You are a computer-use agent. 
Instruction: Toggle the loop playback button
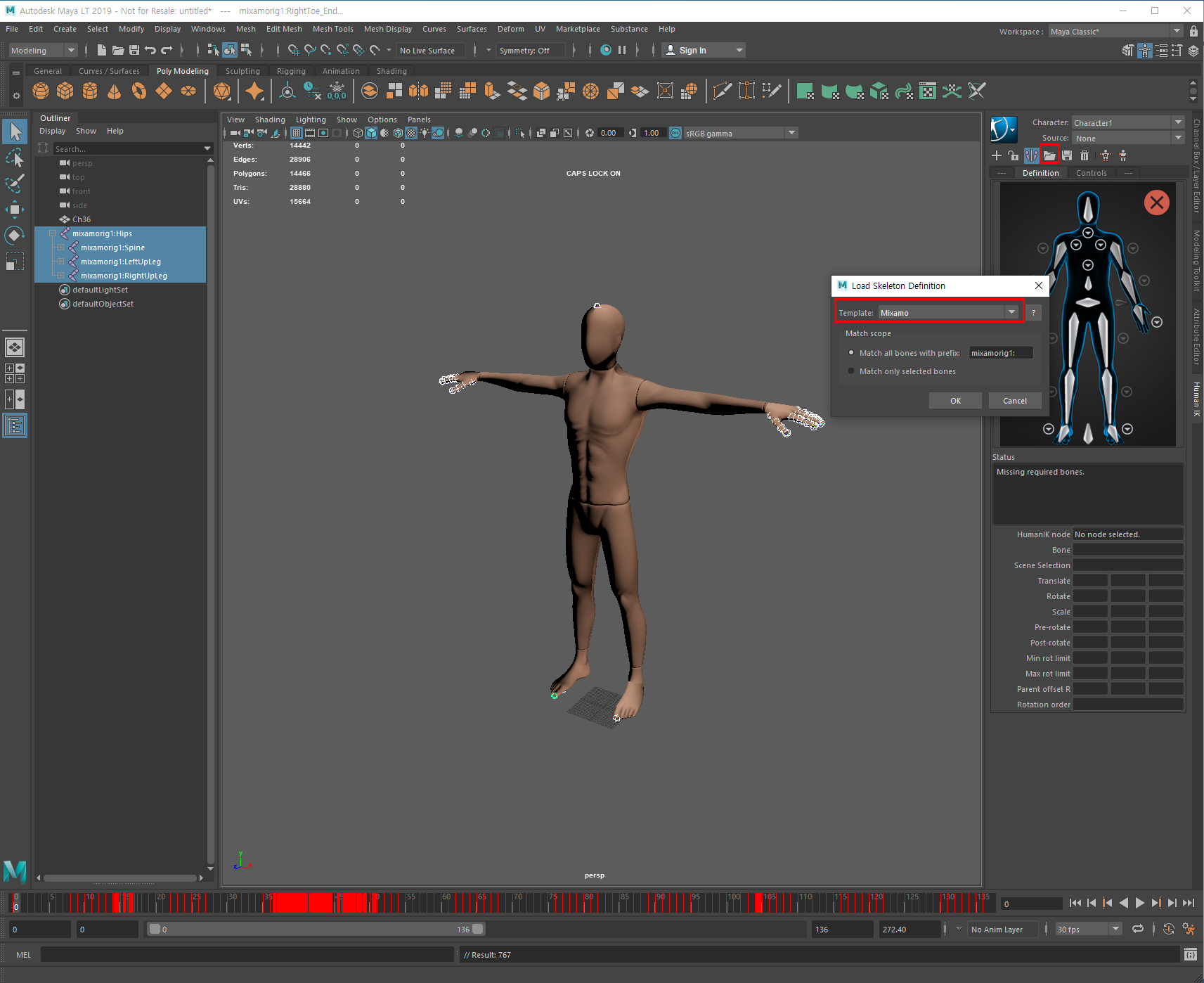point(1138,929)
